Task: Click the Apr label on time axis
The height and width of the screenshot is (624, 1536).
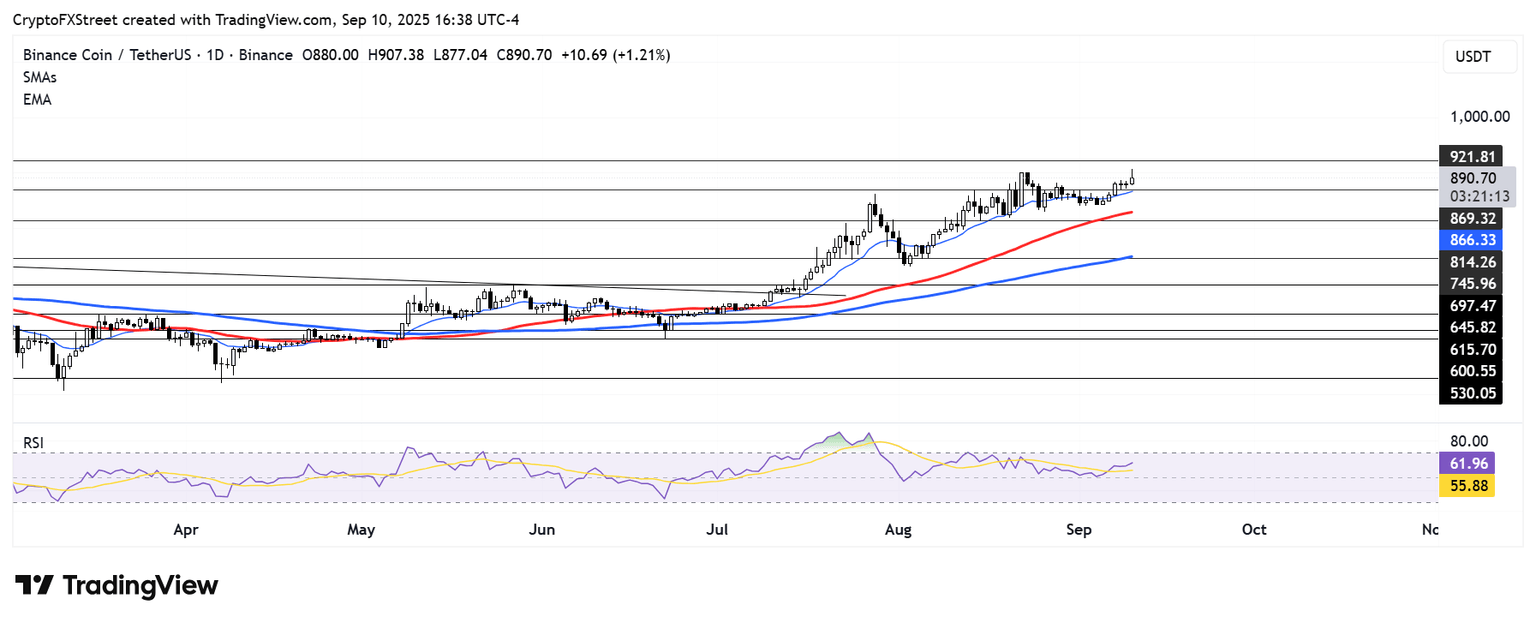Action: point(185,529)
